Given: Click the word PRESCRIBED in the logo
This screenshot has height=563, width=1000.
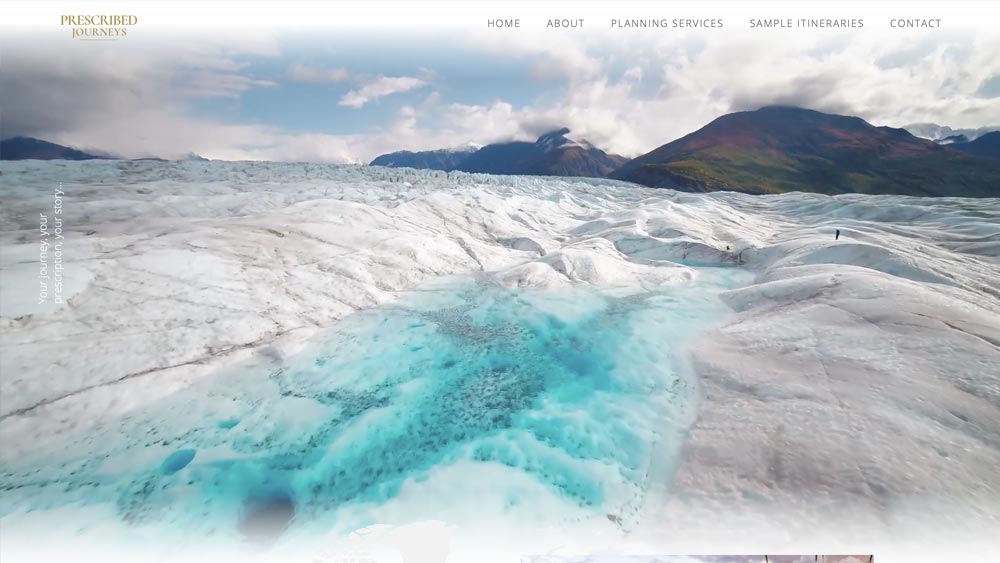Looking at the screenshot, I should point(98,20).
